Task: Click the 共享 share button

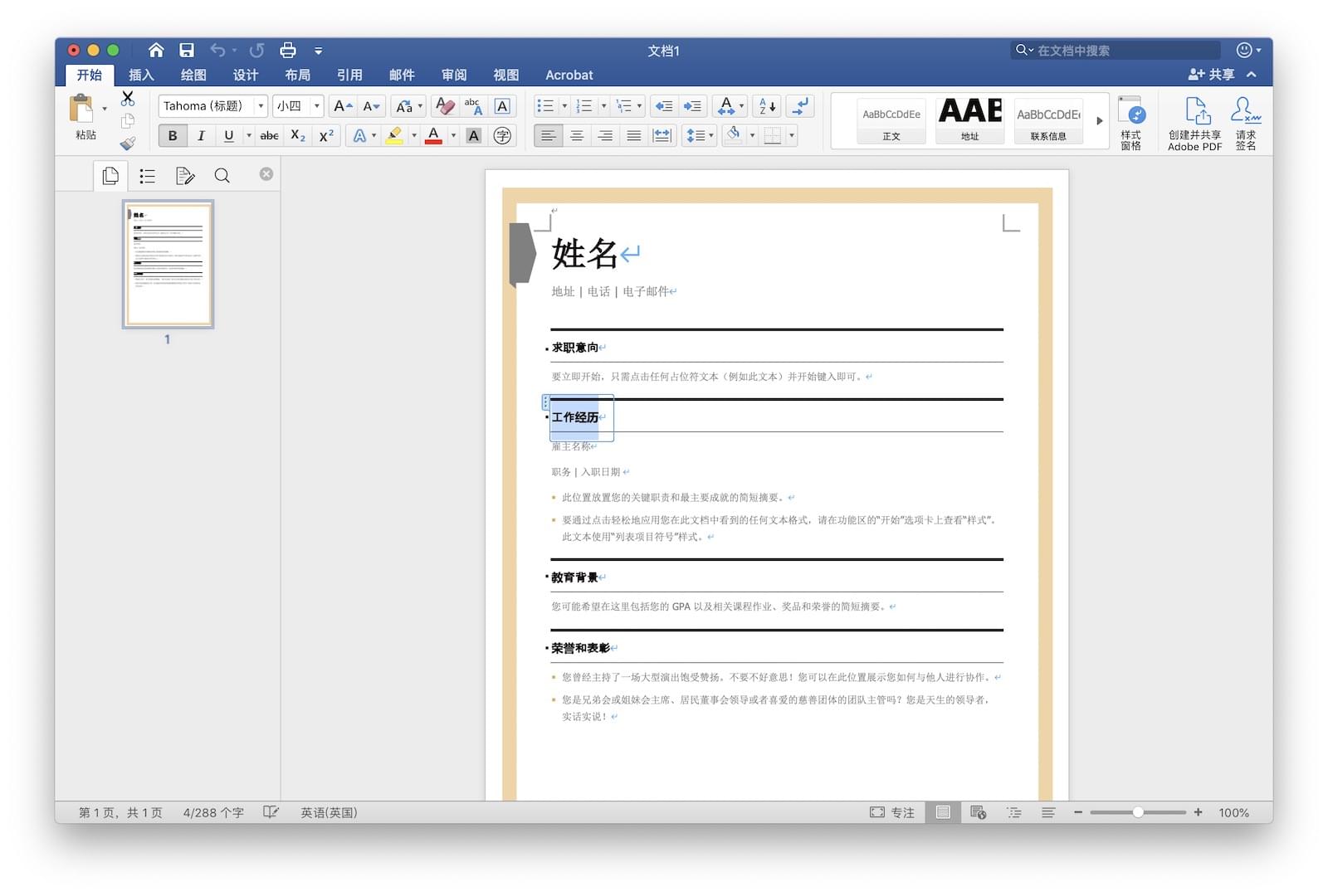Action: coord(1212,75)
